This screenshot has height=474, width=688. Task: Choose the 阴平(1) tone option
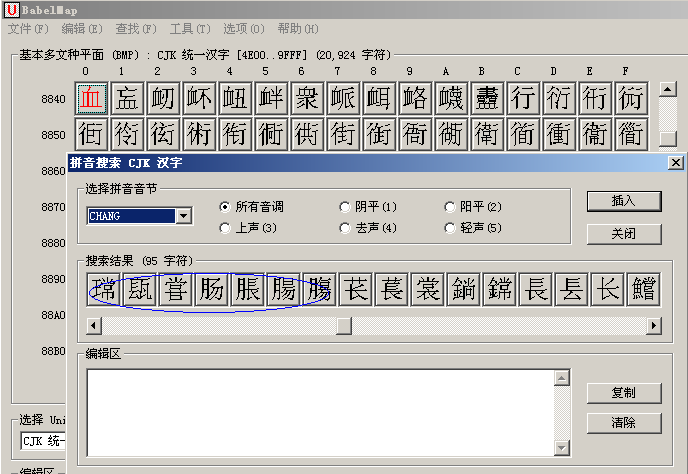point(345,207)
